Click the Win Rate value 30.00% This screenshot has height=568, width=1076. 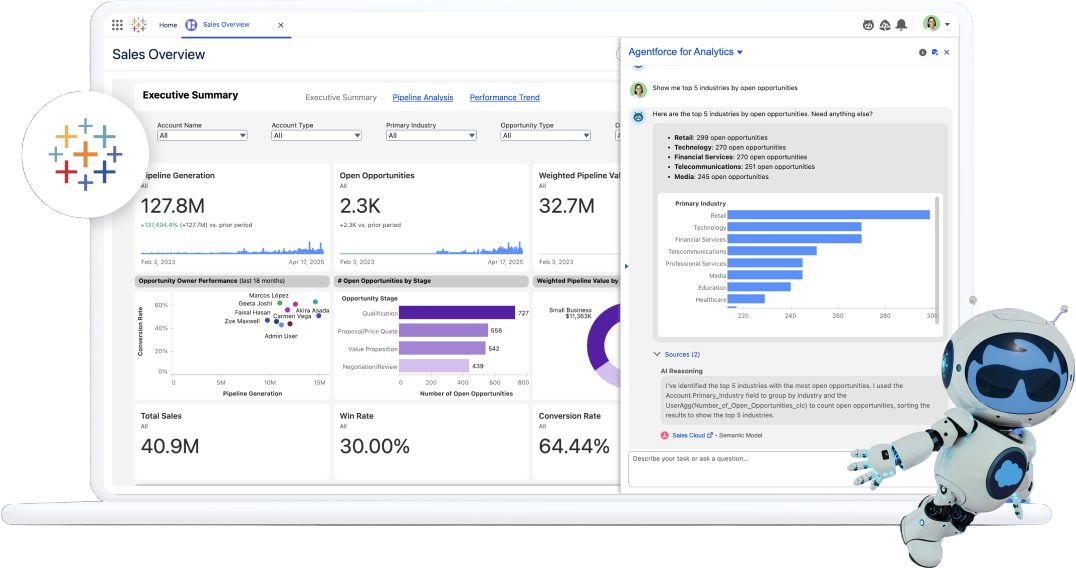(x=375, y=447)
